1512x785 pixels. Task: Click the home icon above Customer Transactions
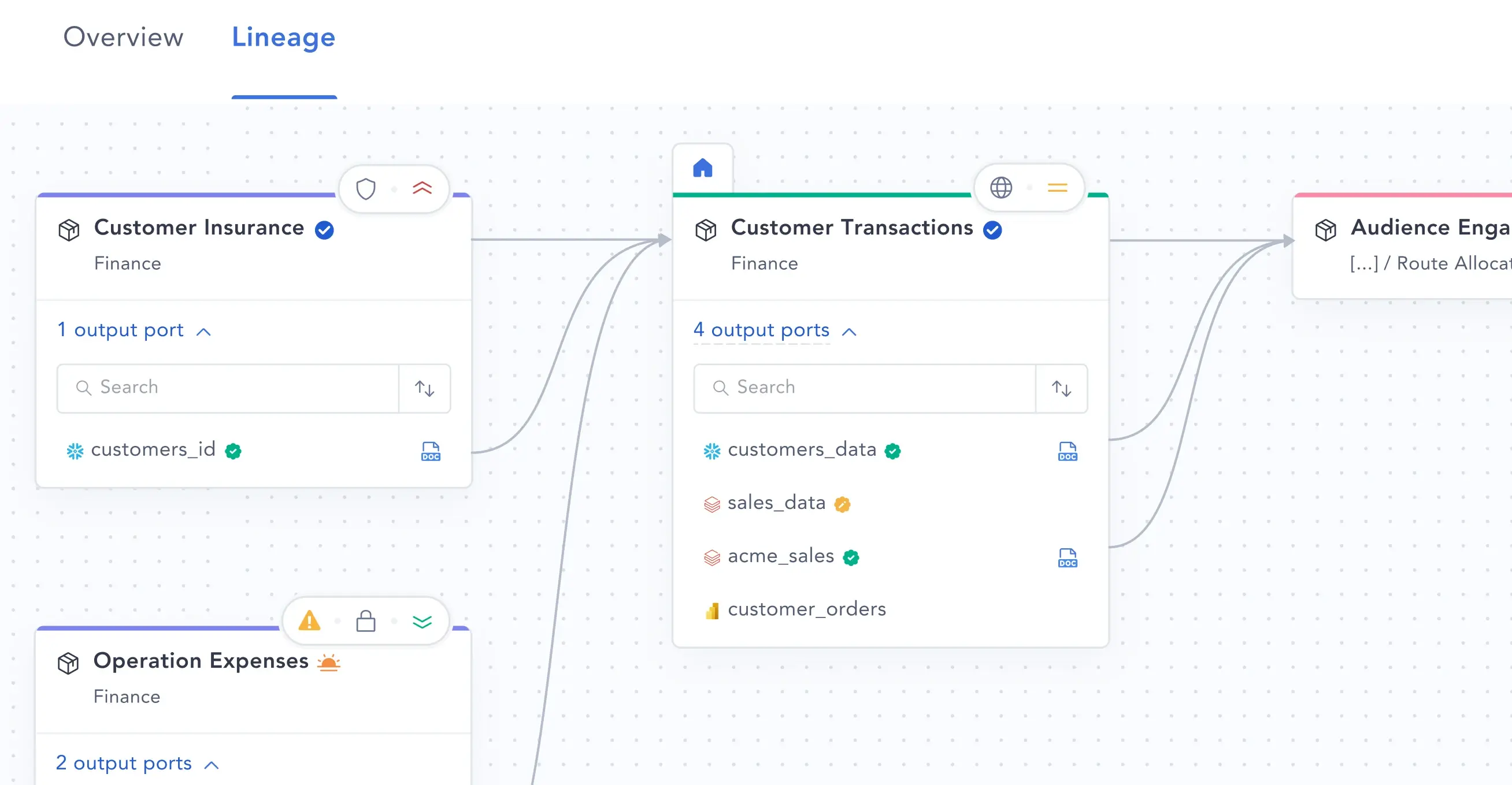pyautogui.click(x=703, y=168)
